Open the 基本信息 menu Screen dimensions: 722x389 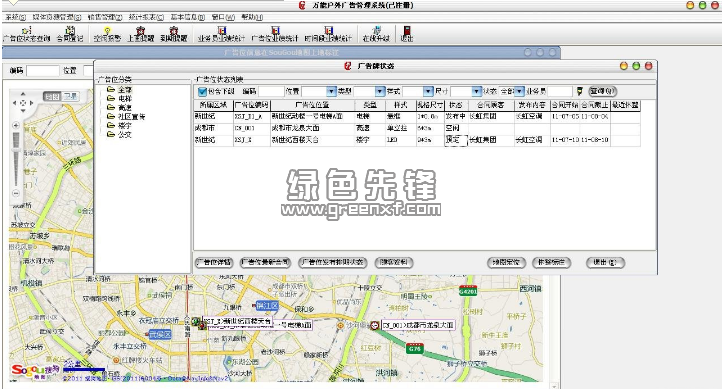coord(187,17)
